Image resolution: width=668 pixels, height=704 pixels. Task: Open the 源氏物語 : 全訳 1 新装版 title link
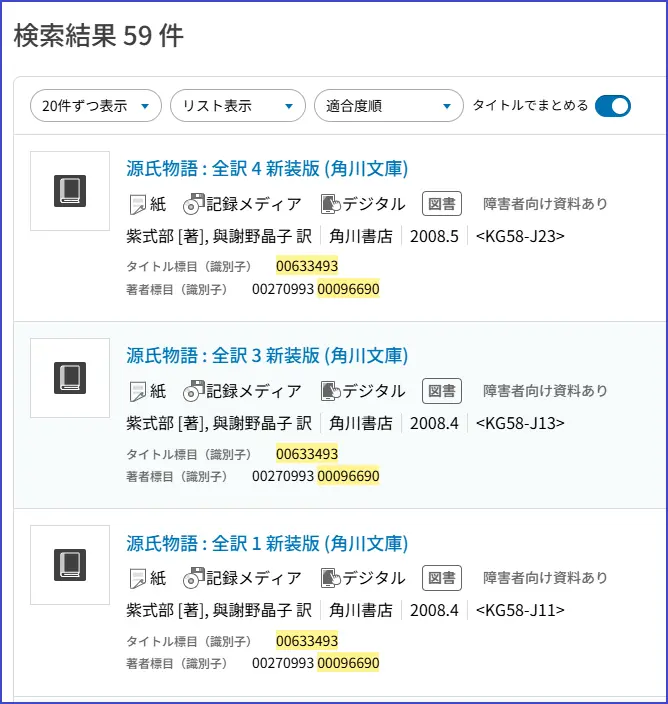click(267, 543)
